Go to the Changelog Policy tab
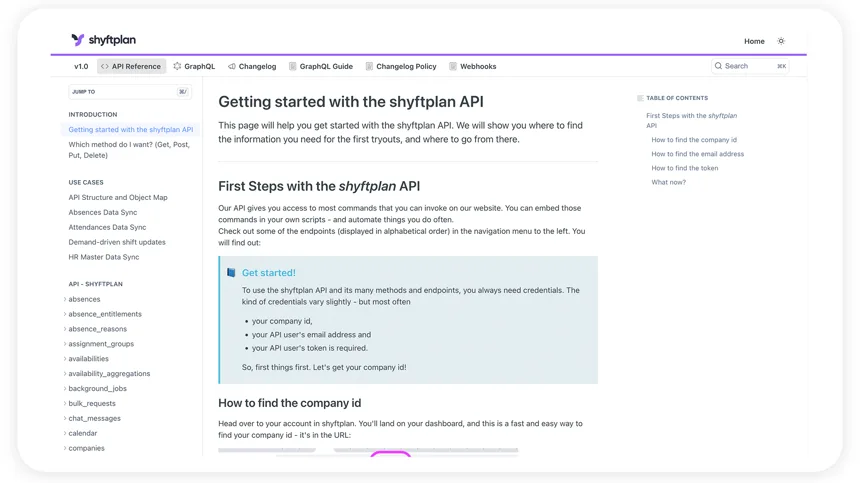The width and height of the screenshot is (860, 483). tap(401, 66)
